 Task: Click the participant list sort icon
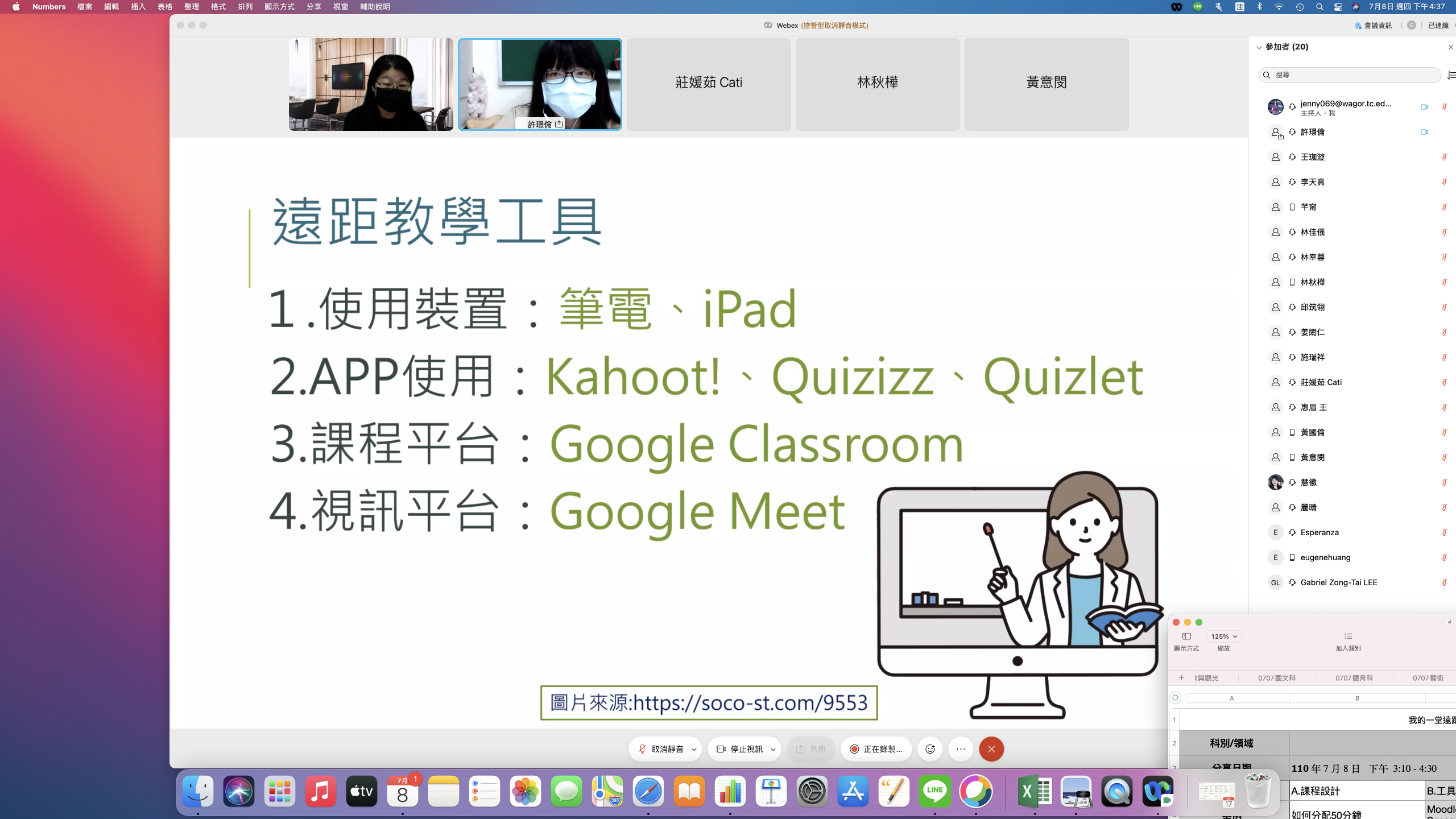pyautogui.click(x=1451, y=75)
